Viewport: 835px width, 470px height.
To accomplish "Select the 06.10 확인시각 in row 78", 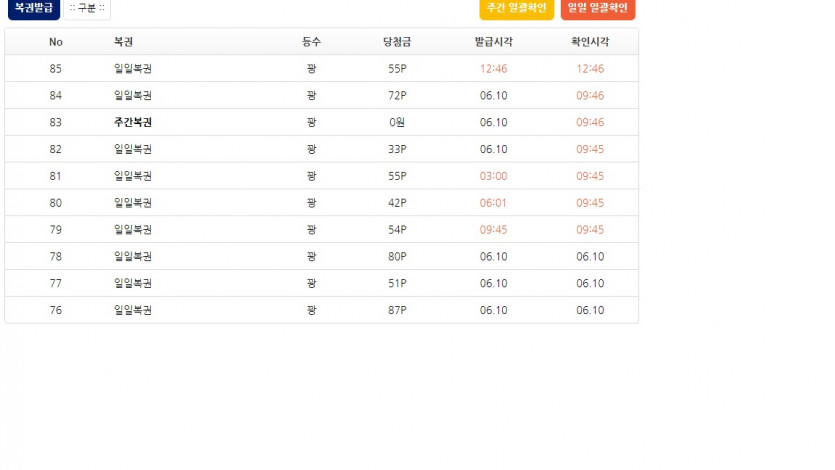I will point(590,257).
